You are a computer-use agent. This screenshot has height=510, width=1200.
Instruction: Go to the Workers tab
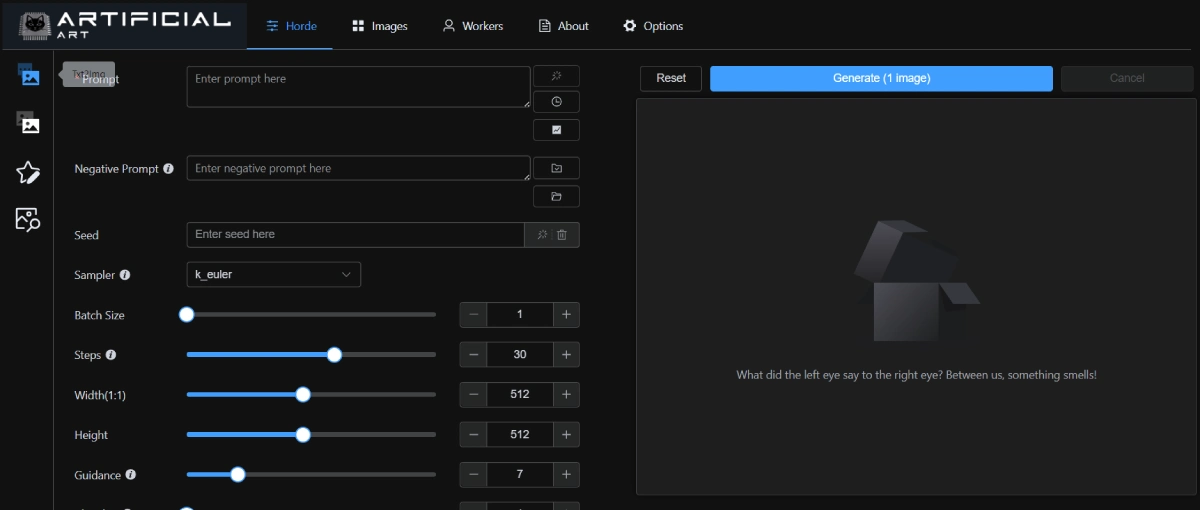click(473, 26)
